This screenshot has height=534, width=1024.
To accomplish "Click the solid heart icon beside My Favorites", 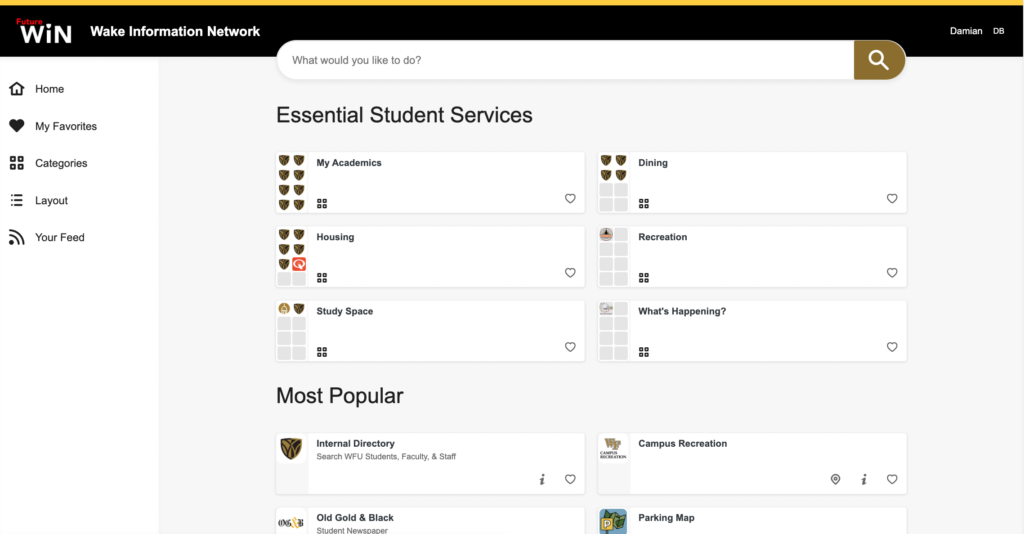I will tap(16, 125).
